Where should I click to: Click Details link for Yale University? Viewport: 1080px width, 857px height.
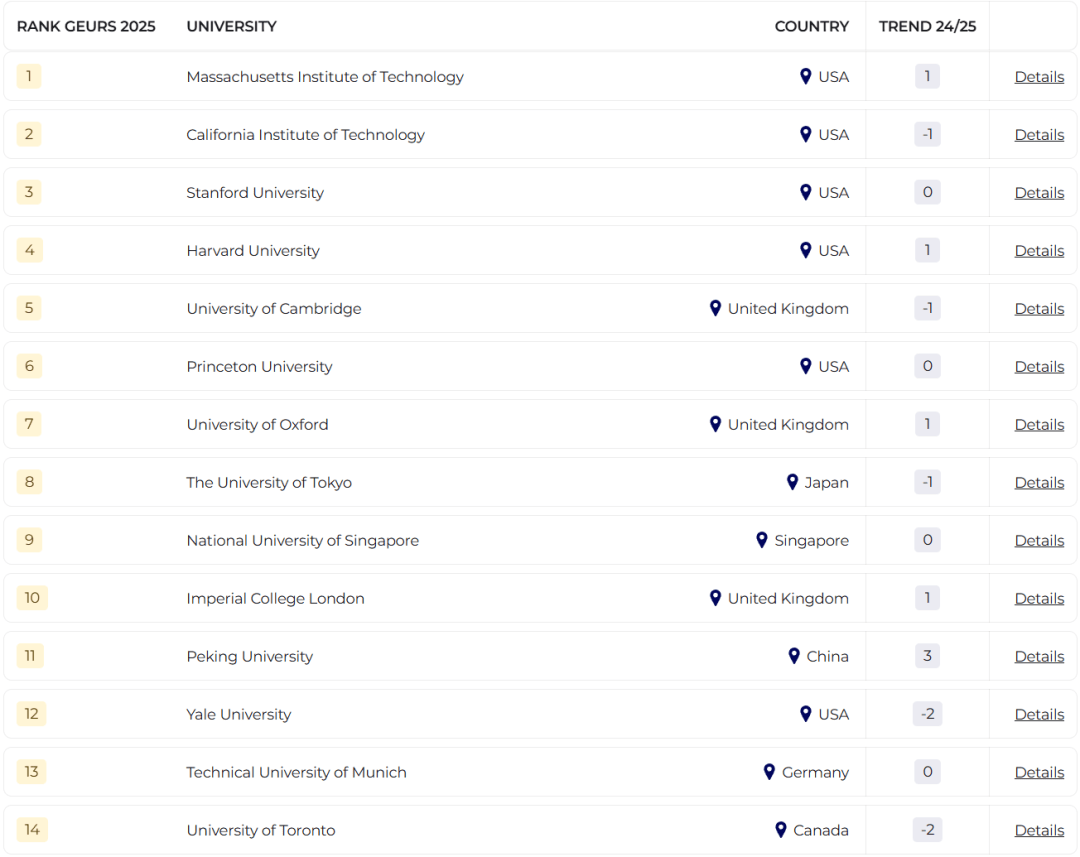click(x=1039, y=714)
